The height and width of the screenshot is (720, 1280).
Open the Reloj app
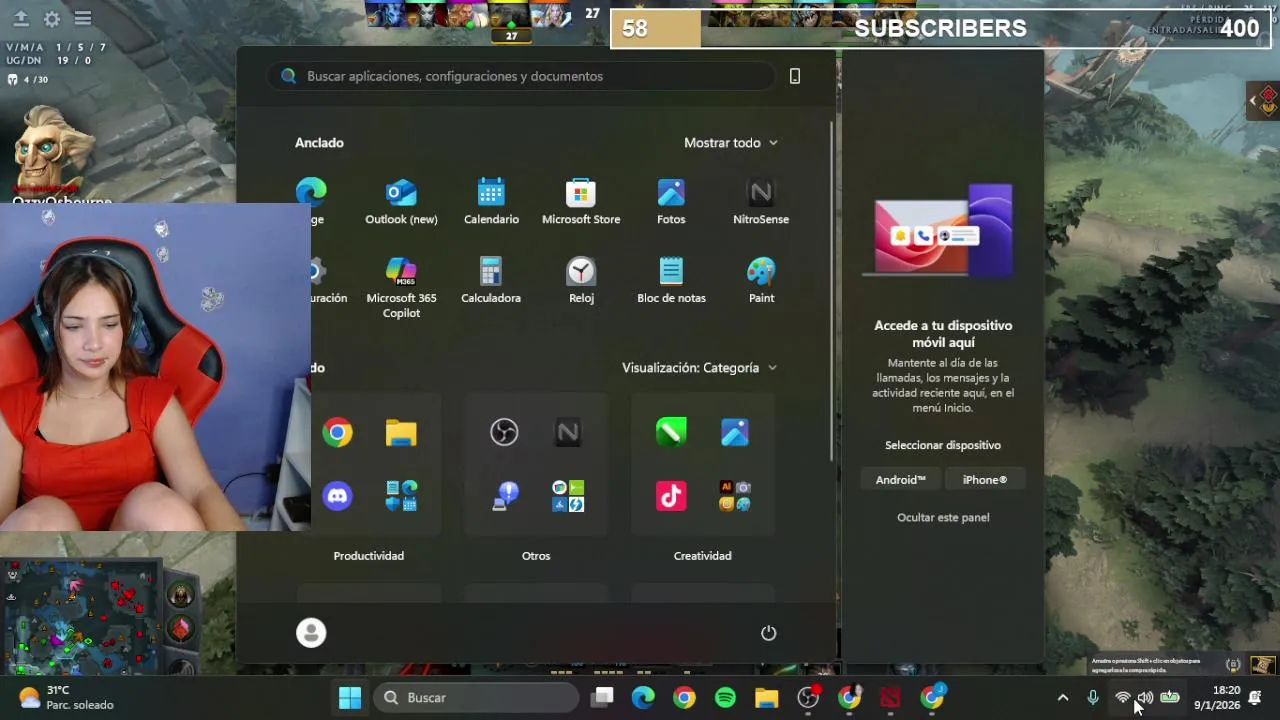point(581,280)
